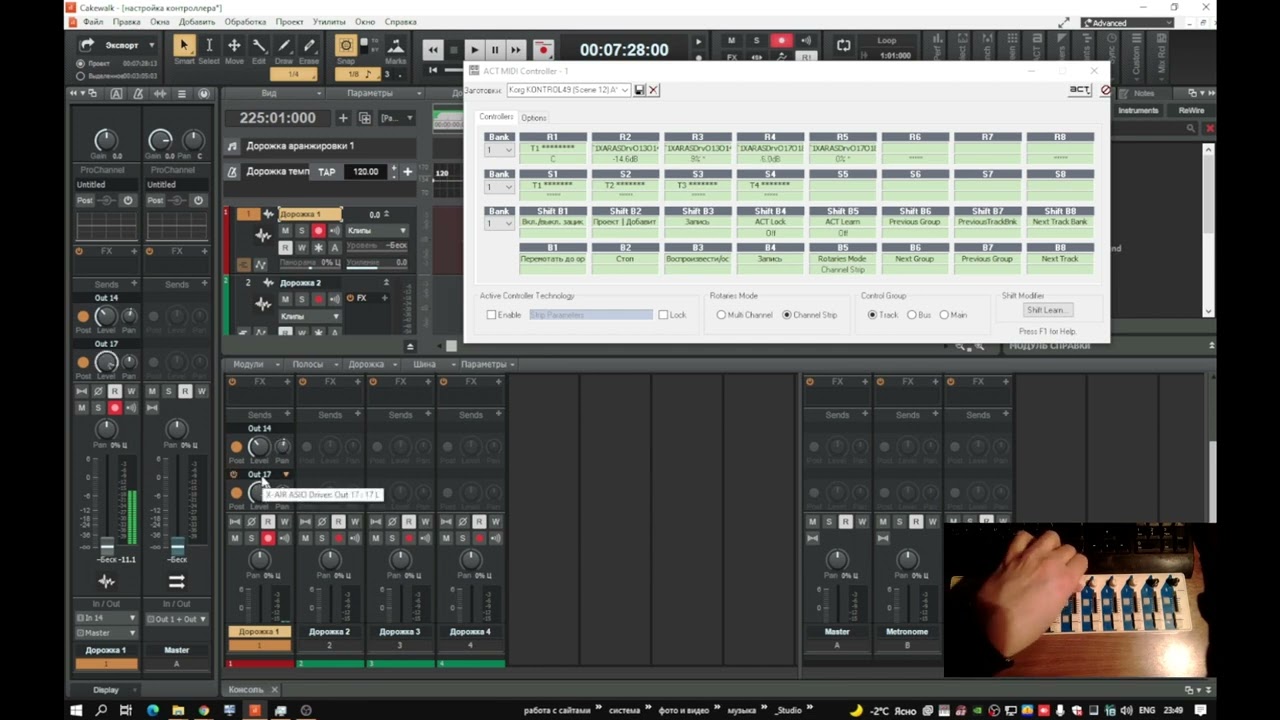Open the Обработка menu

[245, 22]
